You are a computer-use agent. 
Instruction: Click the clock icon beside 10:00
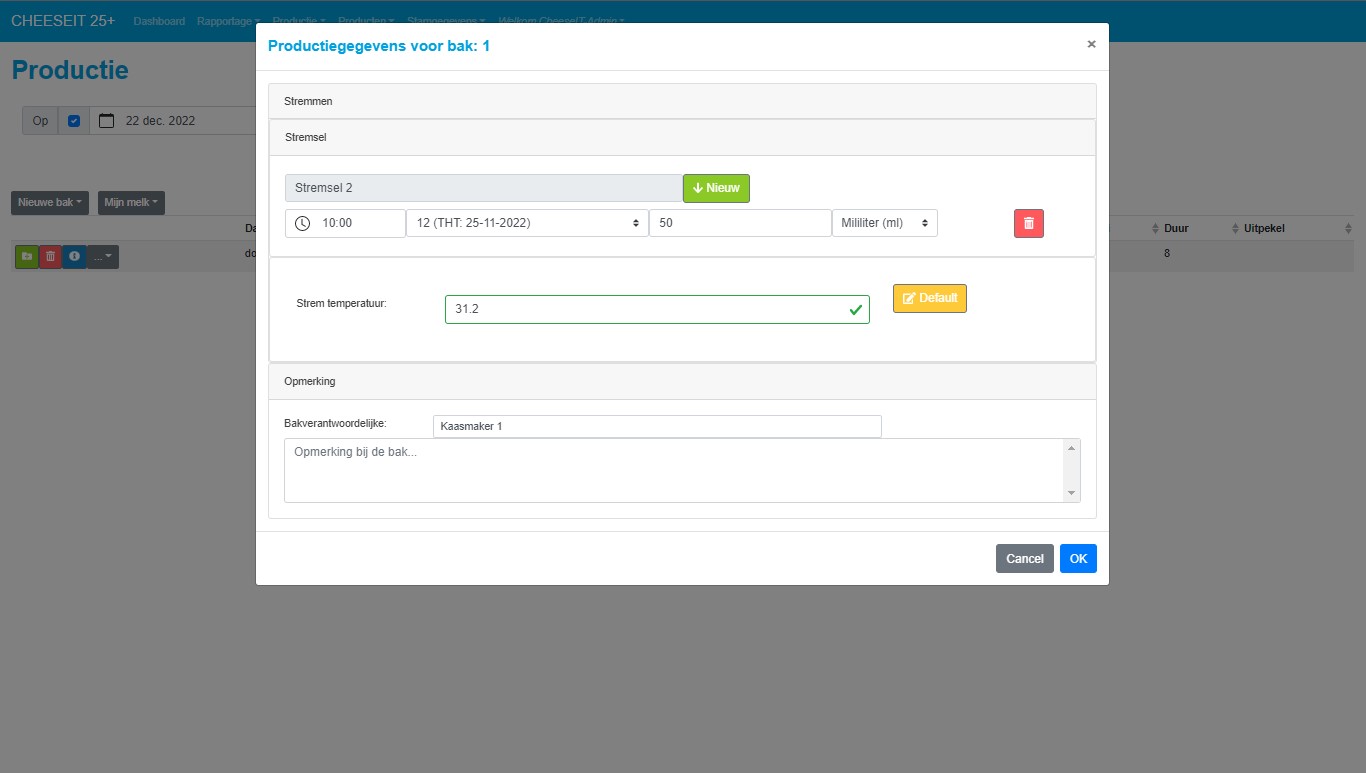302,224
